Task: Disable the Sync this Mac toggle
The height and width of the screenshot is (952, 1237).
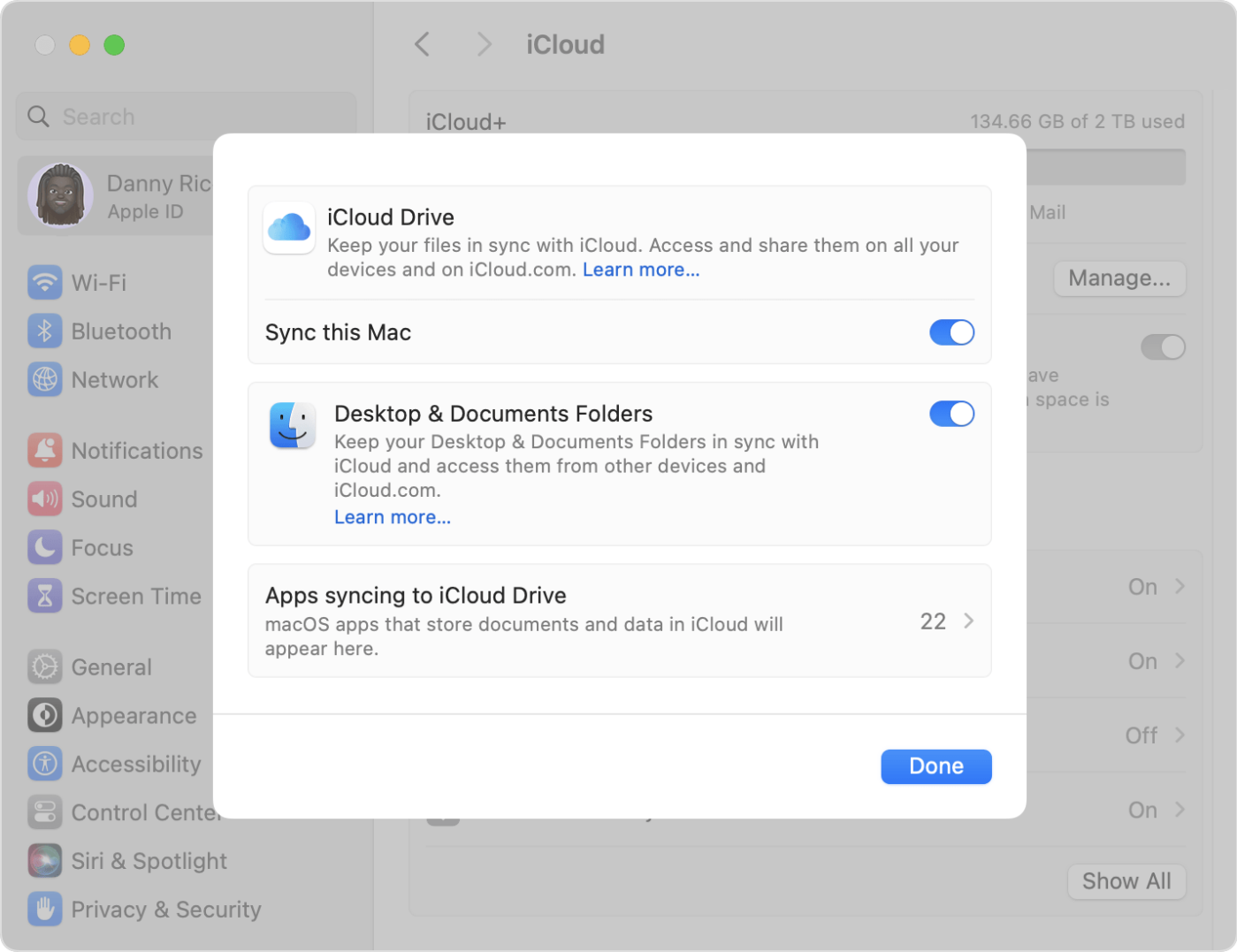Action: (x=951, y=332)
